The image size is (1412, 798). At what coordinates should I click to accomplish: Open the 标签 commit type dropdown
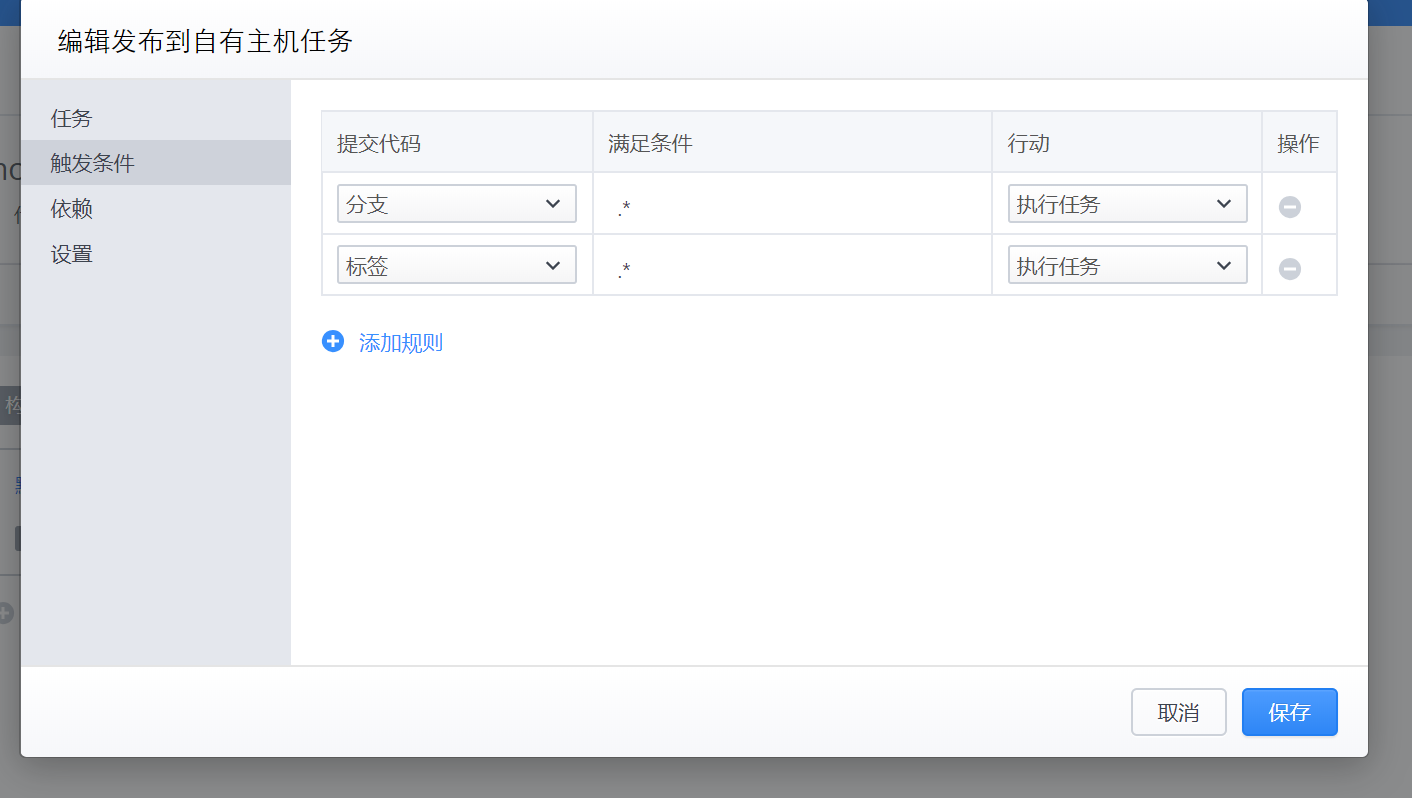(457, 266)
